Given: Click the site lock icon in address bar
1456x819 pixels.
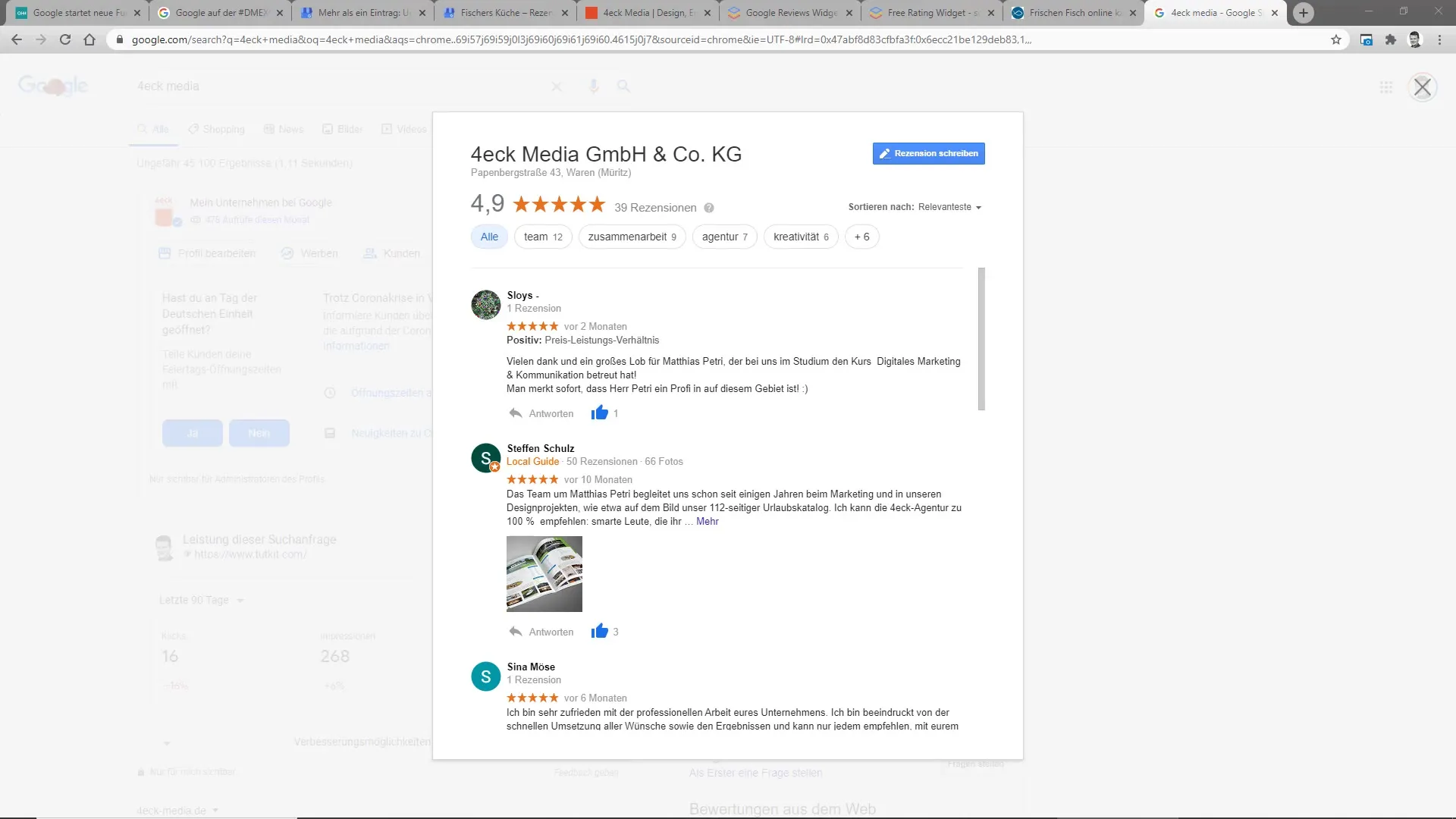Looking at the screenshot, I should click(x=119, y=39).
